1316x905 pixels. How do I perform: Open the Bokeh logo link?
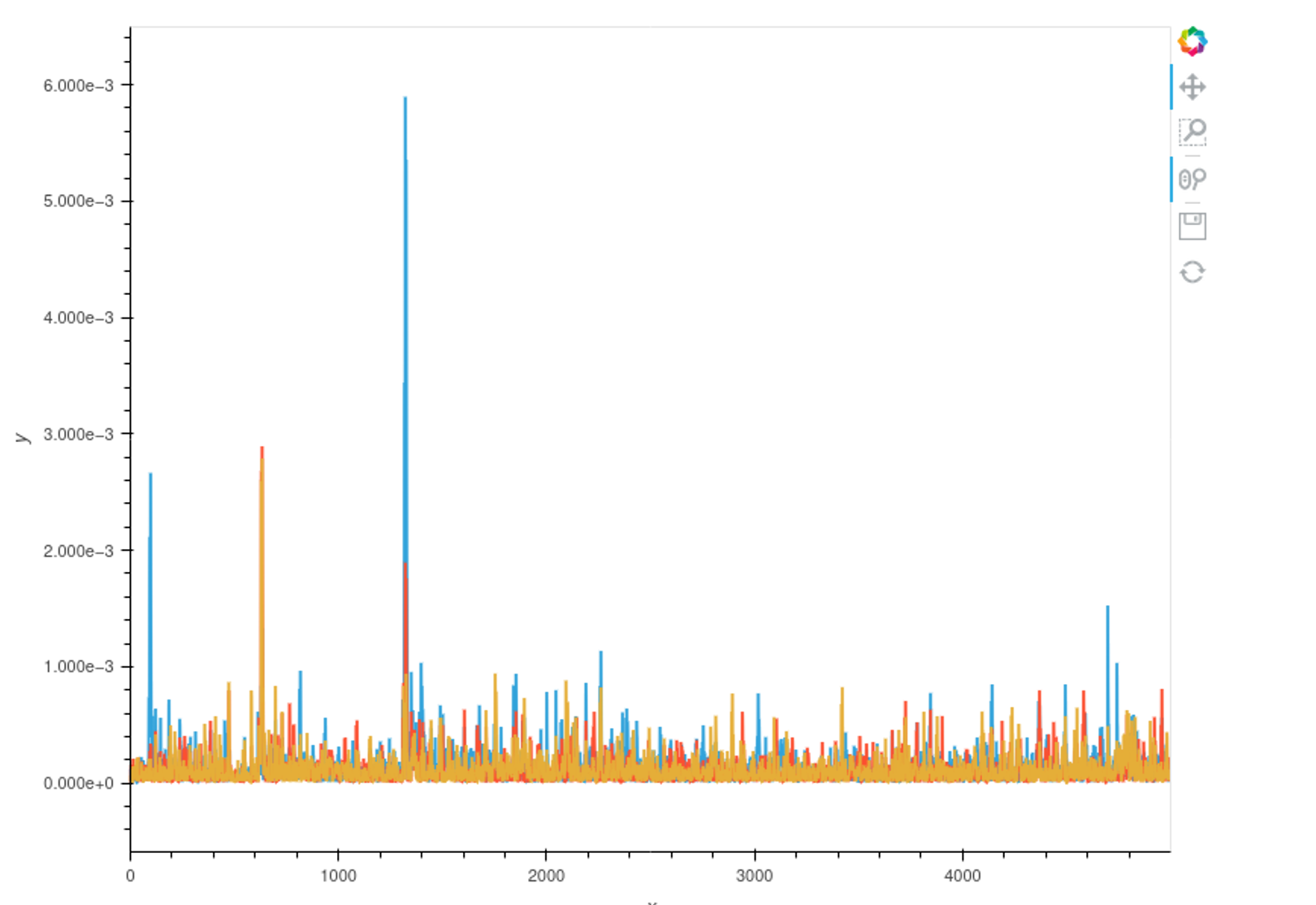coord(1192,41)
